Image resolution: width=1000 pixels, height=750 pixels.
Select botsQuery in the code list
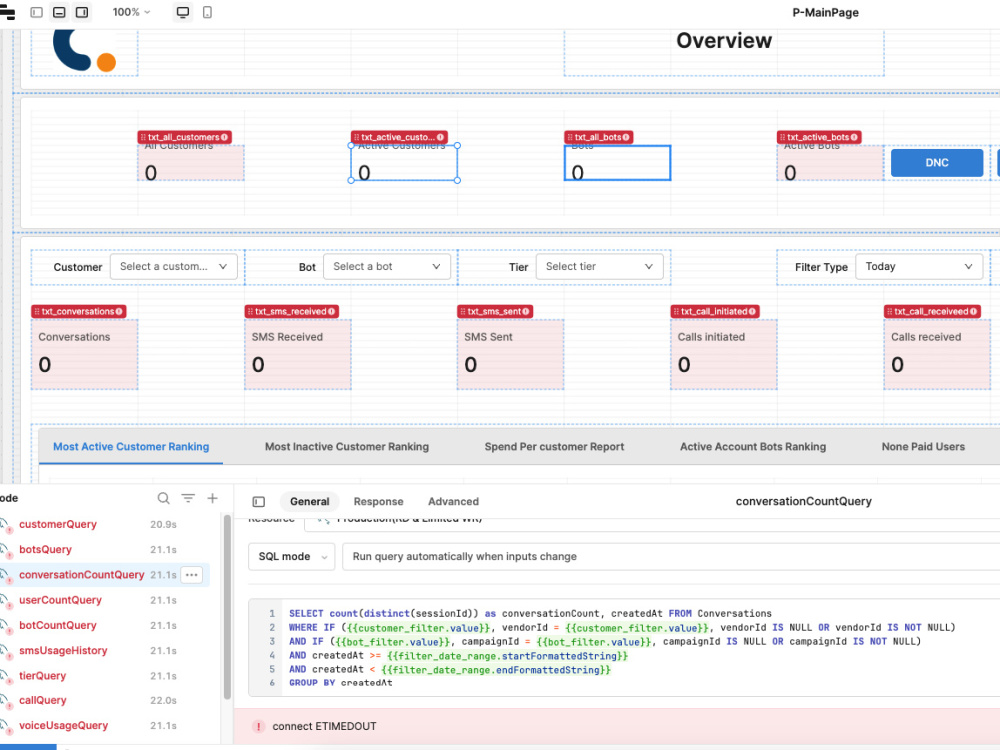tap(45, 549)
